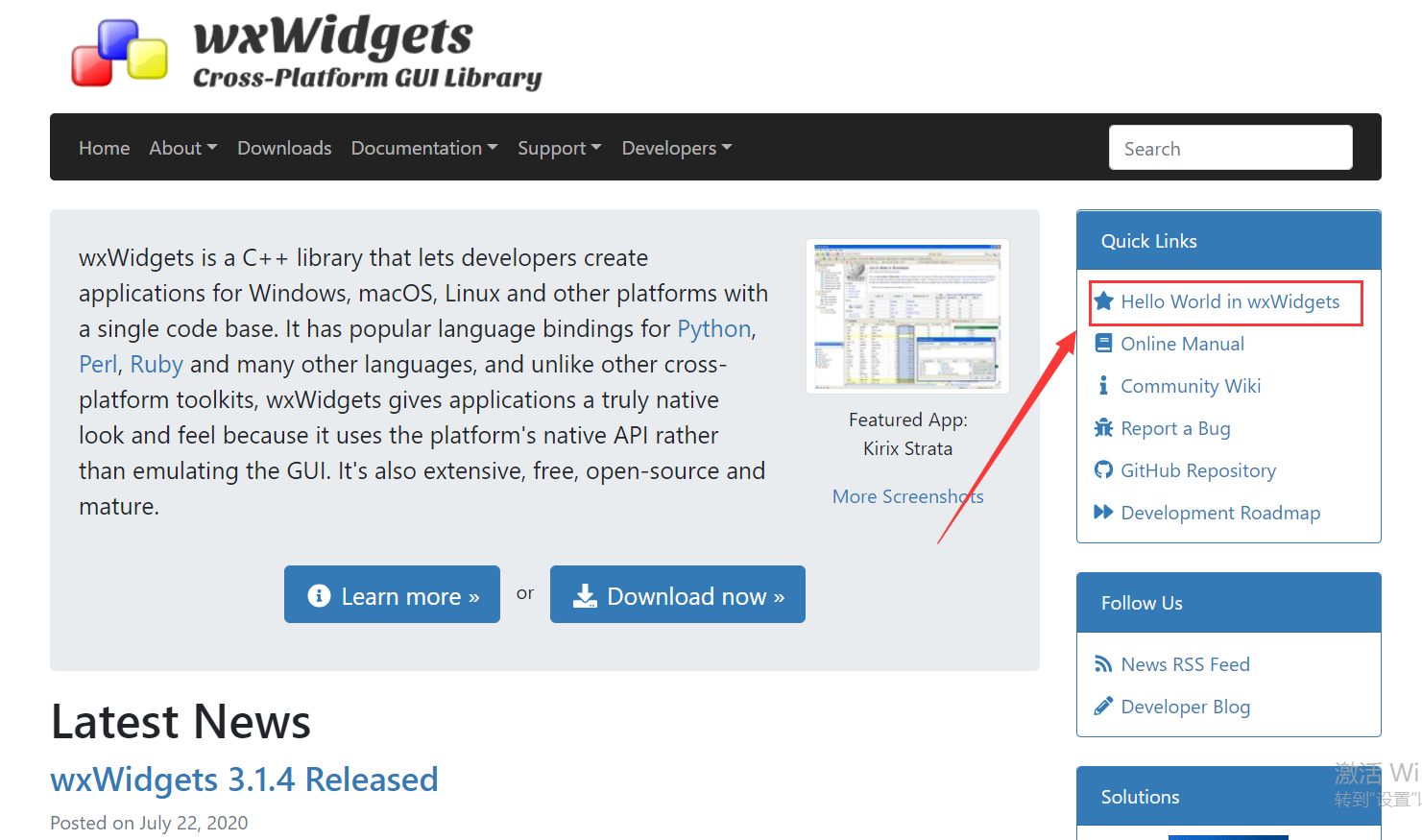Open the wxWidgets 3.1.4 Released article

pyautogui.click(x=244, y=780)
